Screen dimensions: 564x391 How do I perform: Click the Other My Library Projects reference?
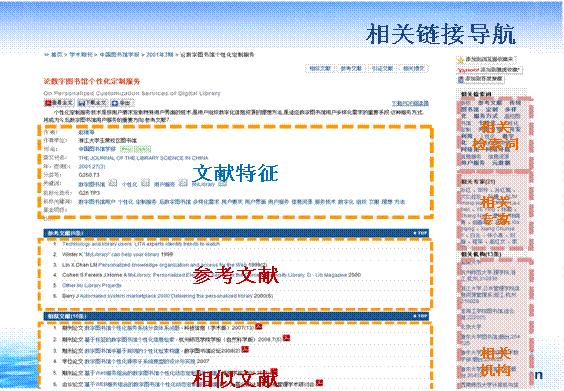[x=92, y=285]
